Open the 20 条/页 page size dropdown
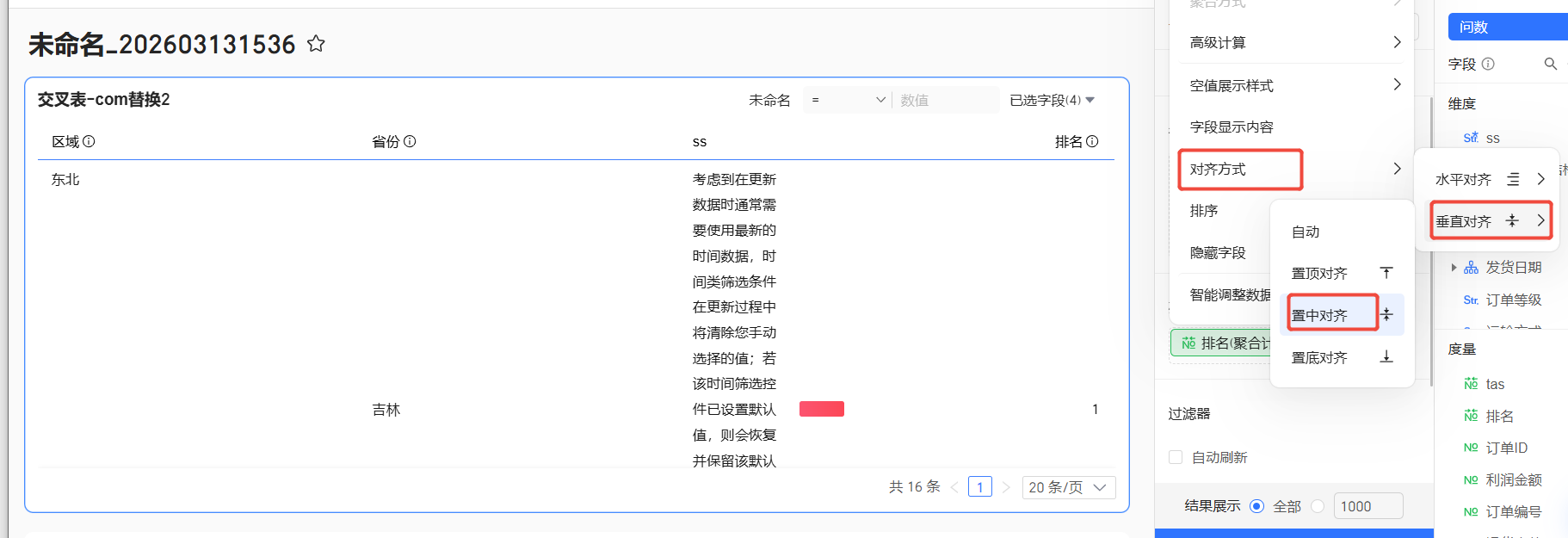The width and height of the screenshot is (1568, 538). pos(1068,487)
